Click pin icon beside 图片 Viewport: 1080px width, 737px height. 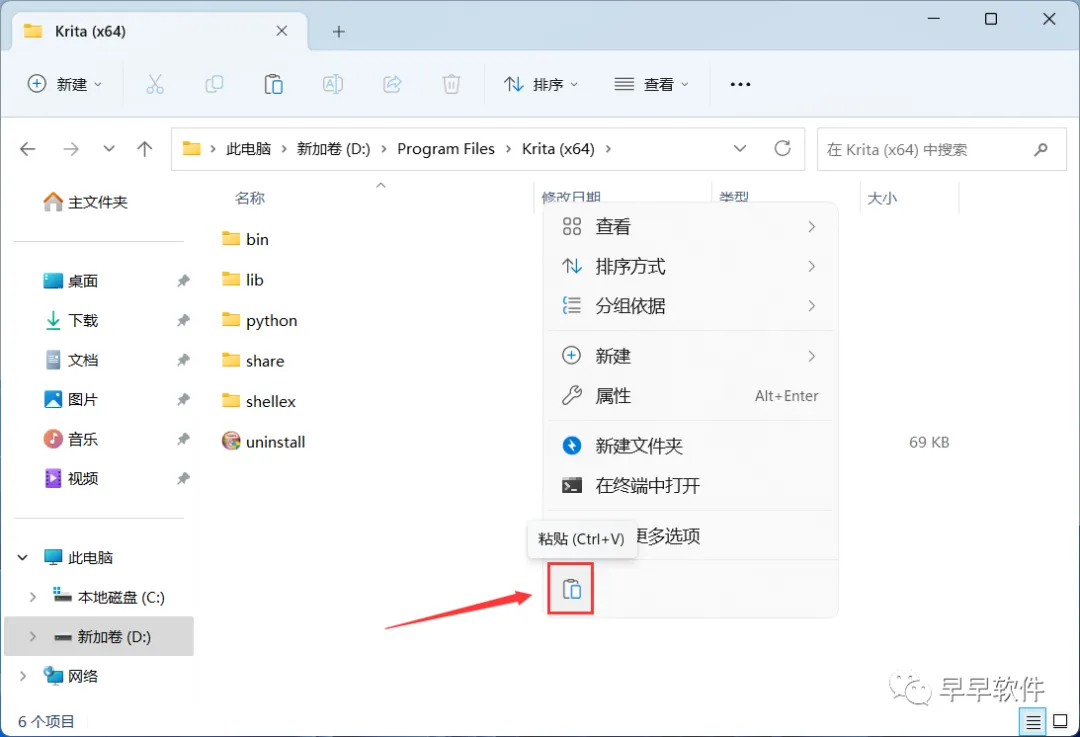point(183,399)
